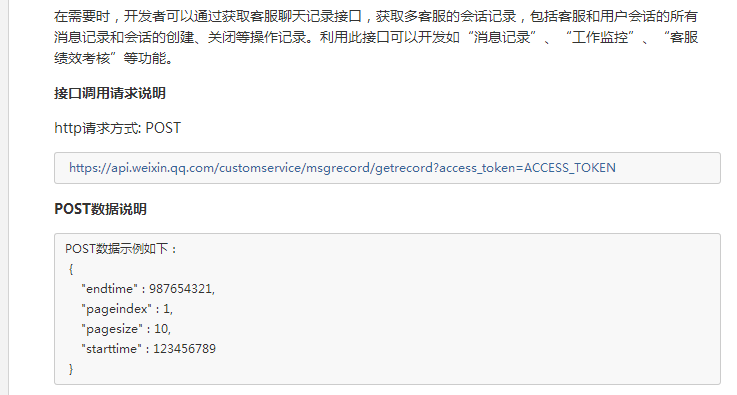Click the opening brace in JSON example
This screenshot has height=395, width=737.
pos(71,269)
